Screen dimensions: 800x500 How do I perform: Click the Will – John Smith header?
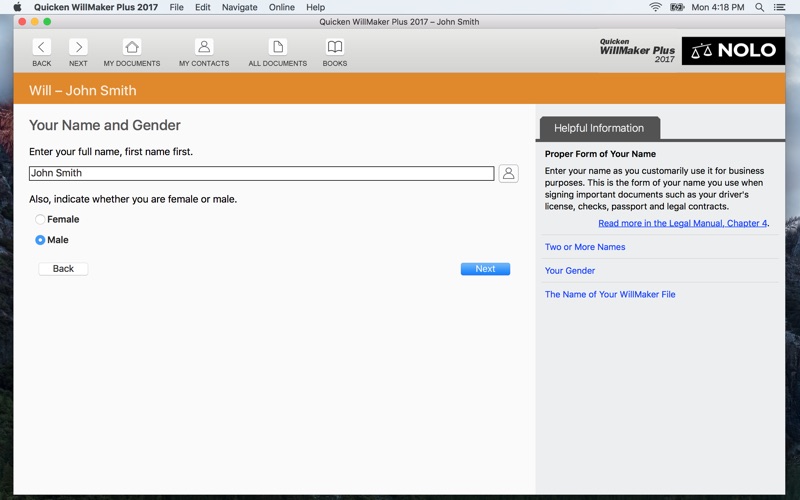coord(83,90)
